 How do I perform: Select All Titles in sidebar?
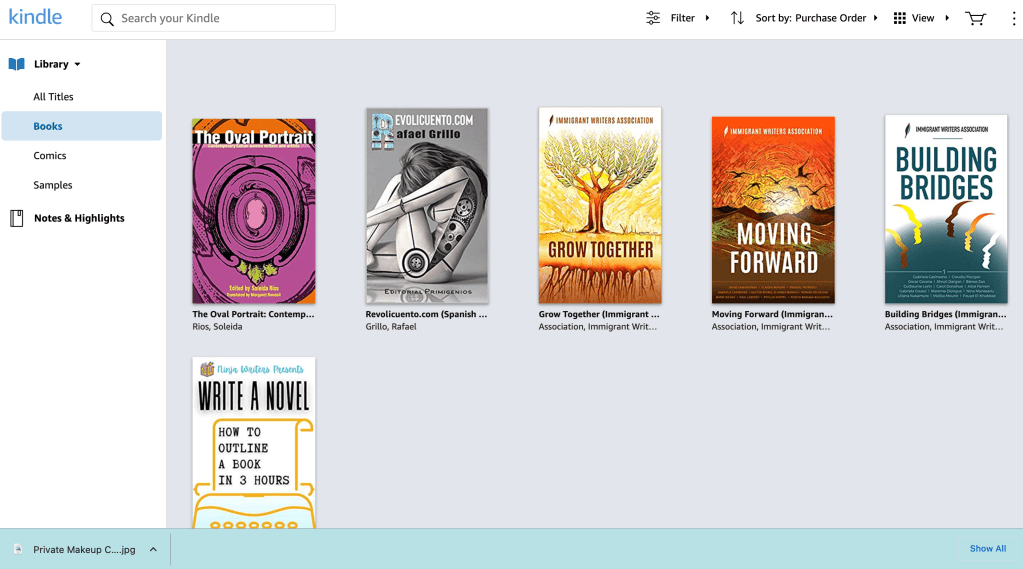[53, 97]
